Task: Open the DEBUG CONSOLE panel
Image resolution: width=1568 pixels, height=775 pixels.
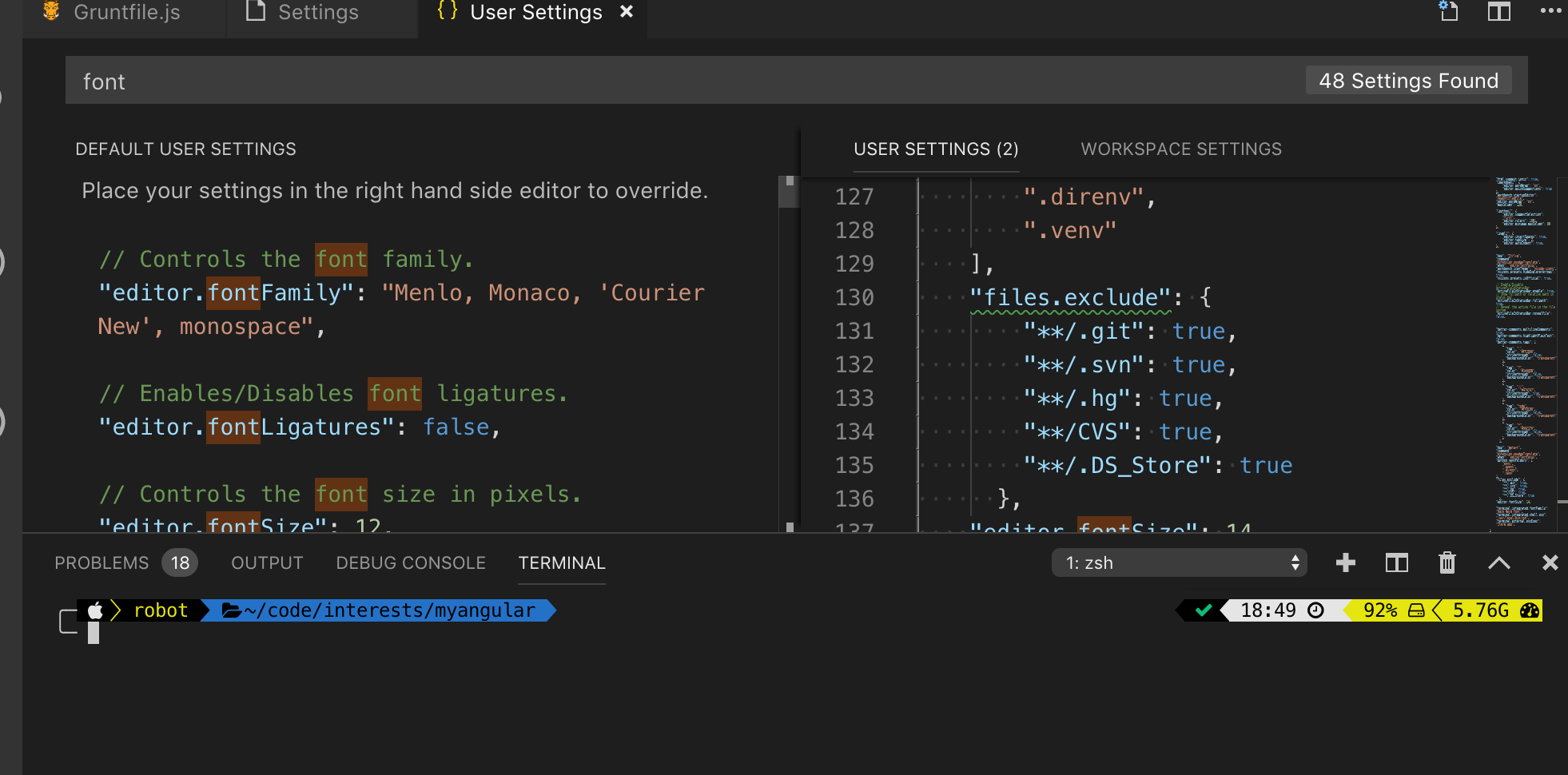Action: pos(411,562)
